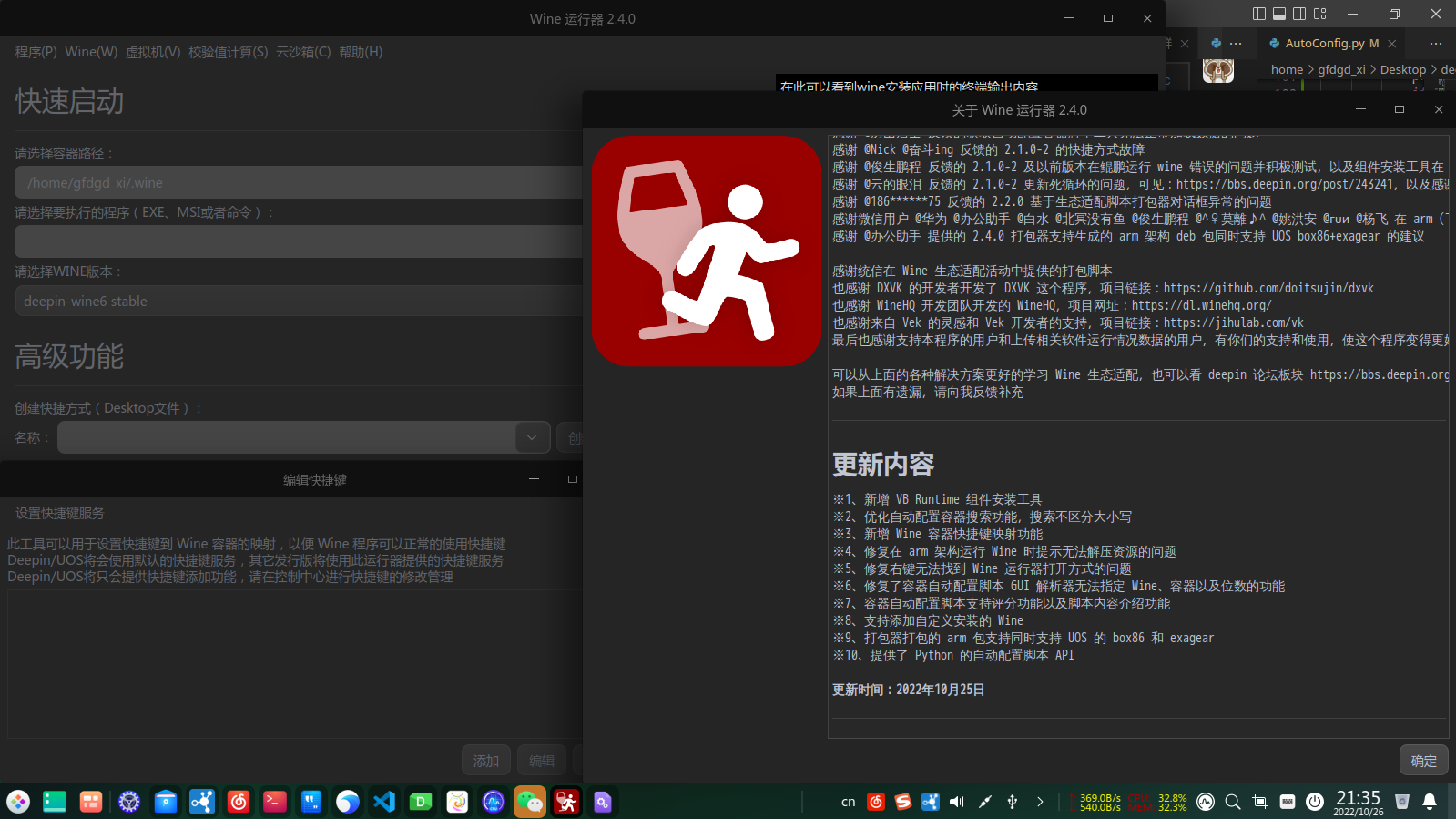Open the 虚拟机(V) menu
The image size is (1456, 819).
(x=153, y=52)
